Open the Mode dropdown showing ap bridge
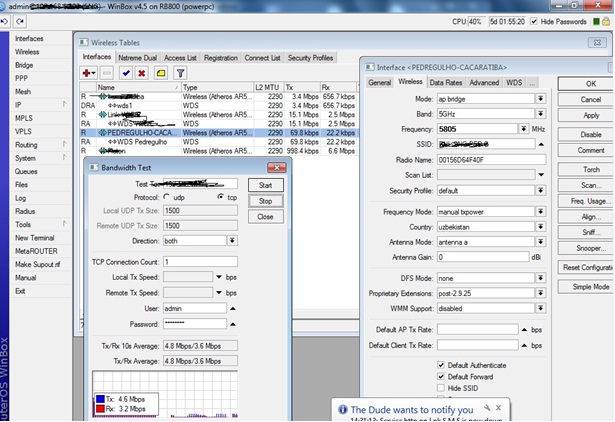The image size is (615, 422). click(x=540, y=99)
